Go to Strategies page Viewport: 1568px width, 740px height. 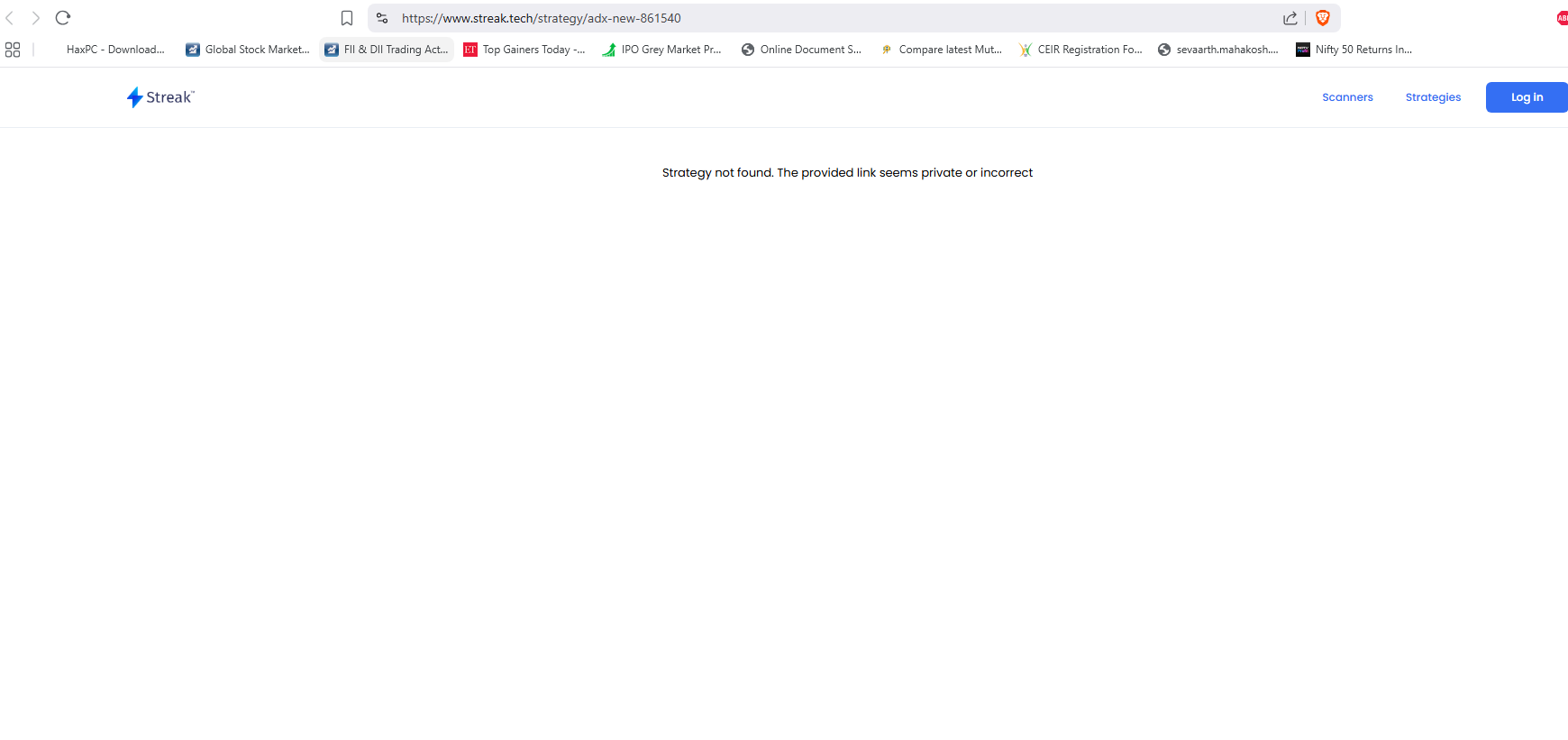[x=1433, y=97]
